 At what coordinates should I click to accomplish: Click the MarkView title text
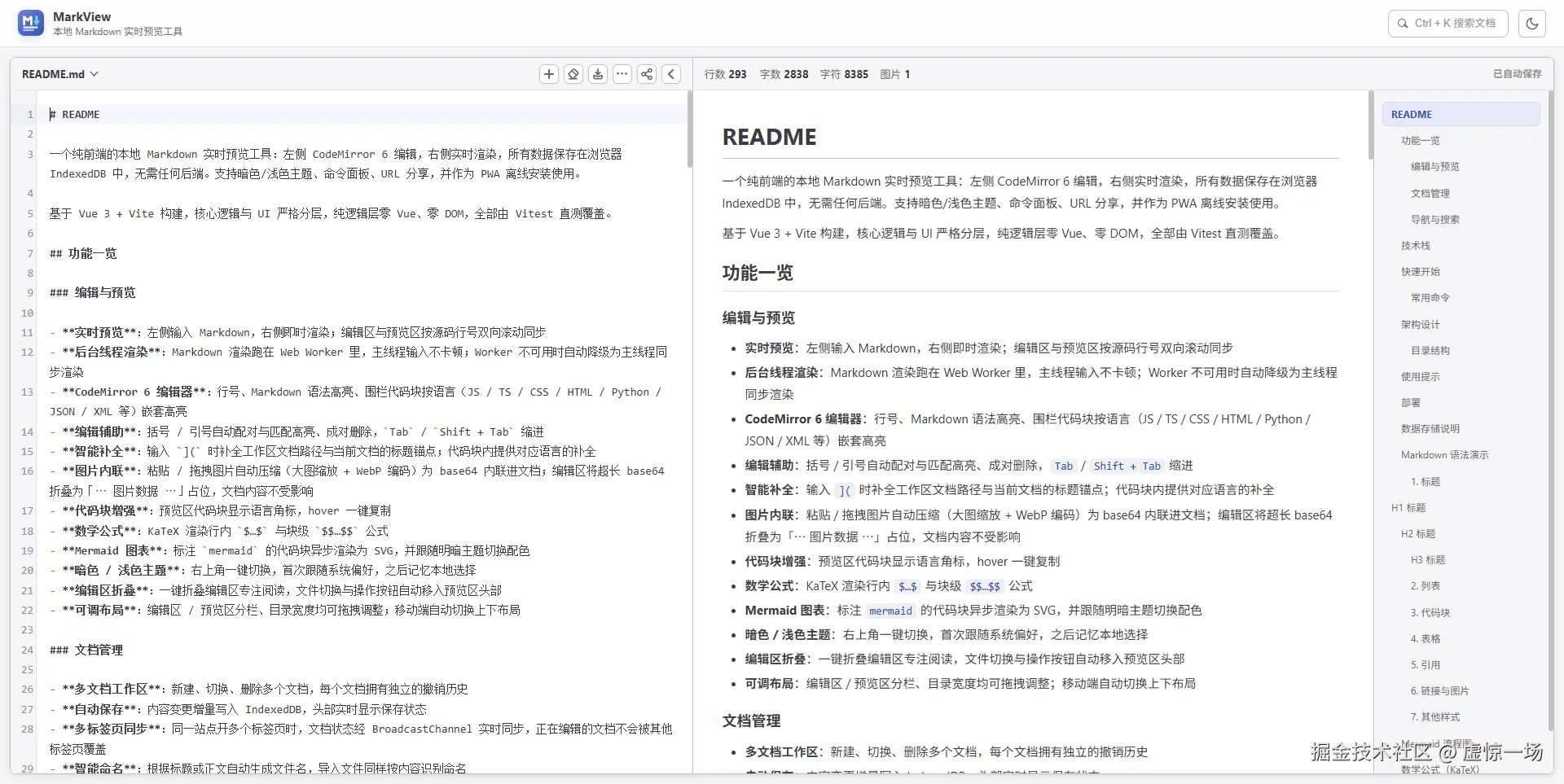pyautogui.click(x=81, y=16)
